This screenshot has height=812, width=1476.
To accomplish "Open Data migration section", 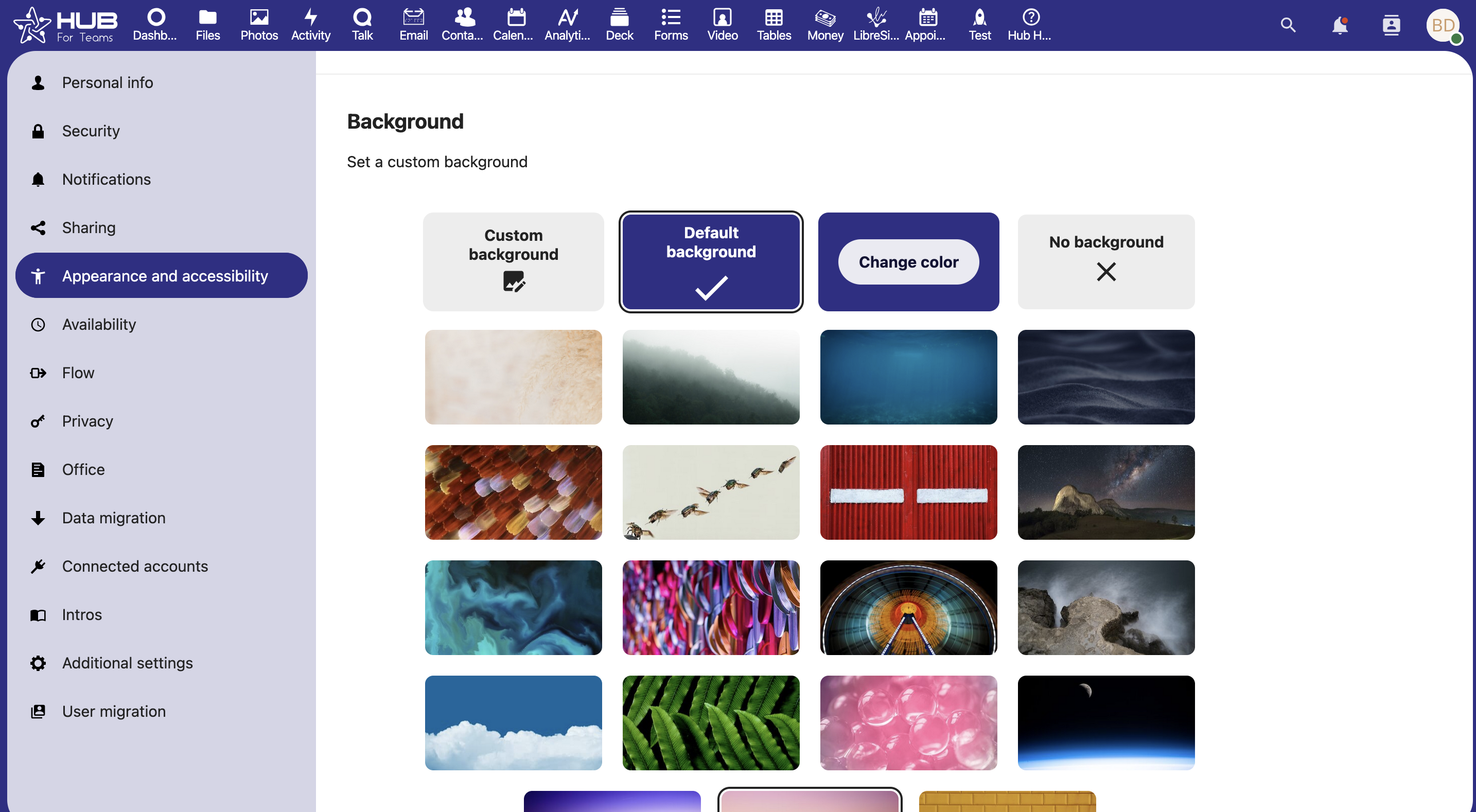I will click(x=162, y=518).
